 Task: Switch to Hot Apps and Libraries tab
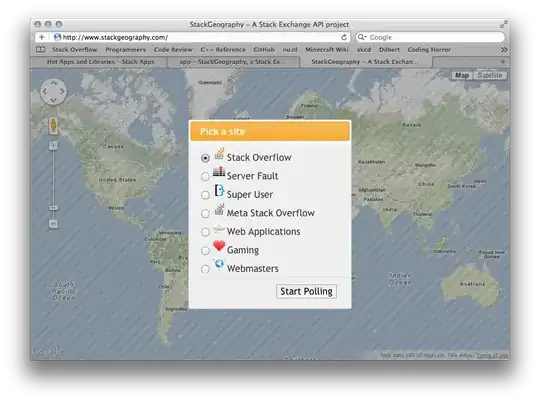pyautogui.click(x=100, y=62)
